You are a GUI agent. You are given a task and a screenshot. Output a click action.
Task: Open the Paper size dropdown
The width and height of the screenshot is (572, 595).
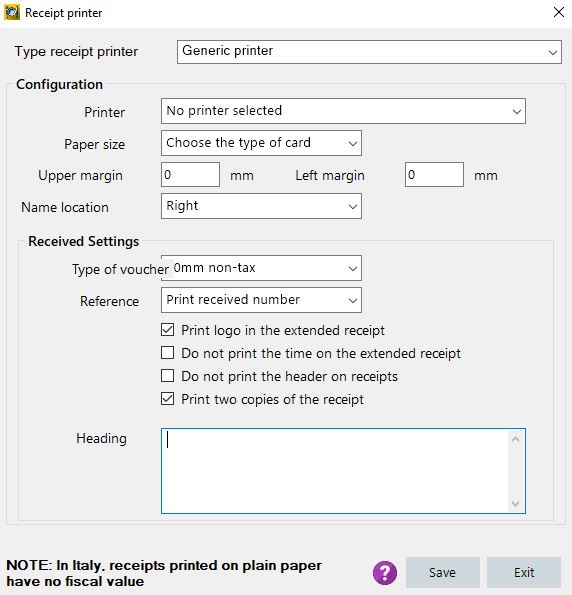(261, 143)
